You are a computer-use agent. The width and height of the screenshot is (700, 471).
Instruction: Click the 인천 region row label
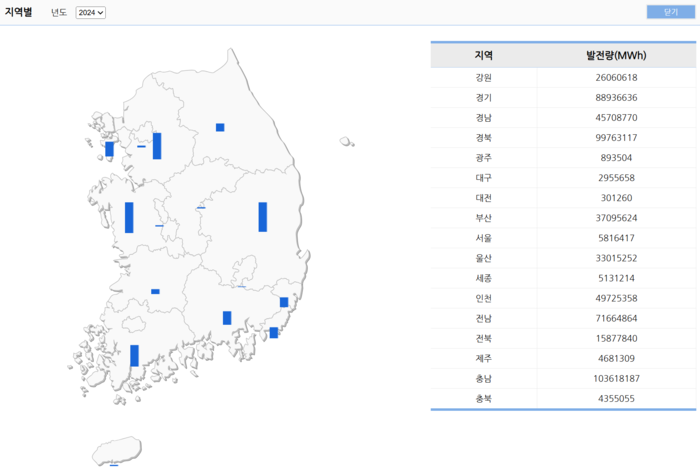pyautogui.click(x=483, y=299)
